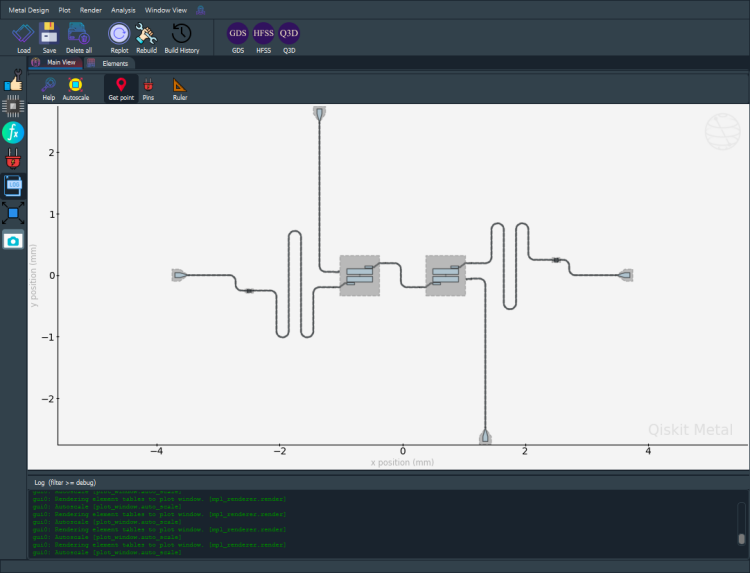Screen dimensions: 750x573
Task: Open the Window View menu
Action: point(165,10)
